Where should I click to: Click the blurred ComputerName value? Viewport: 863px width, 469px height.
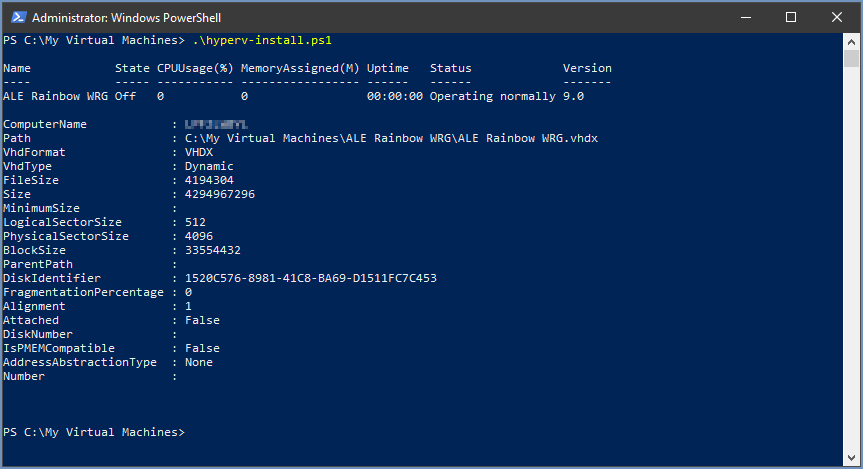[216, 124]
